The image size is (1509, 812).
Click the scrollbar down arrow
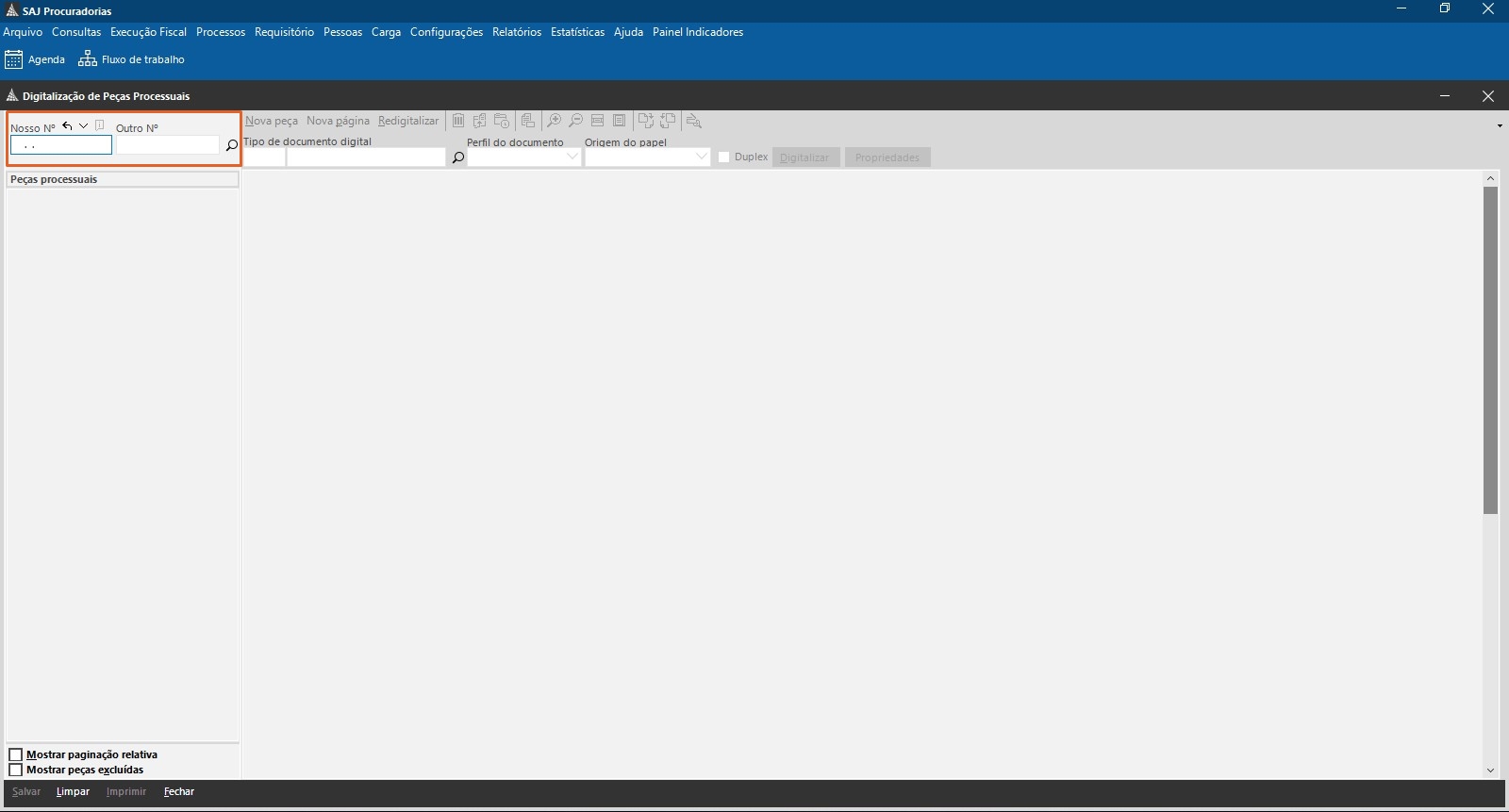click(1490, 771)
